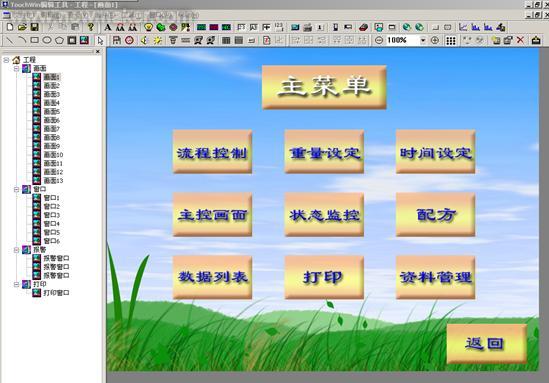Close the project tree side panel

point(98,51)
